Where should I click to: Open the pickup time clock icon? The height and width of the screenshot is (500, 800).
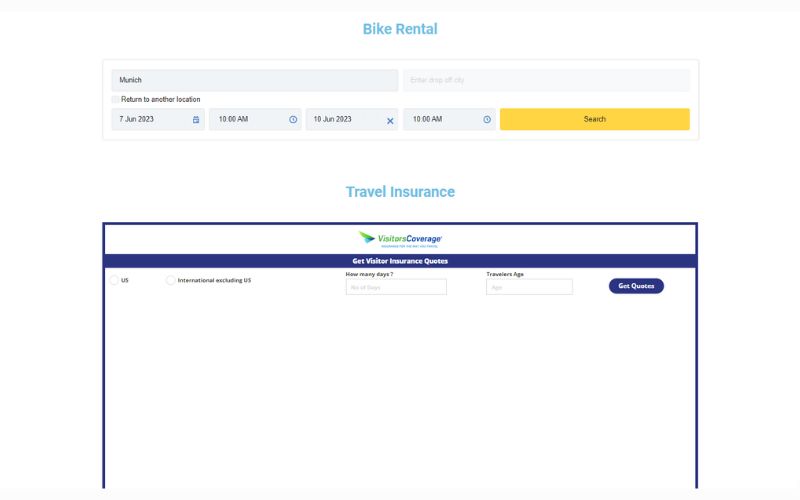(293, 119)
